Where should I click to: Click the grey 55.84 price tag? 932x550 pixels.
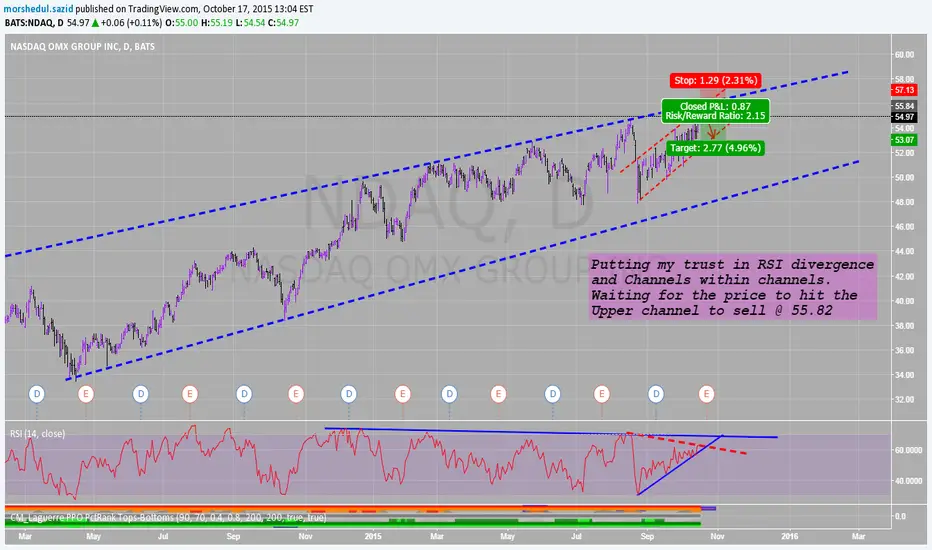[x=904, y=106]
